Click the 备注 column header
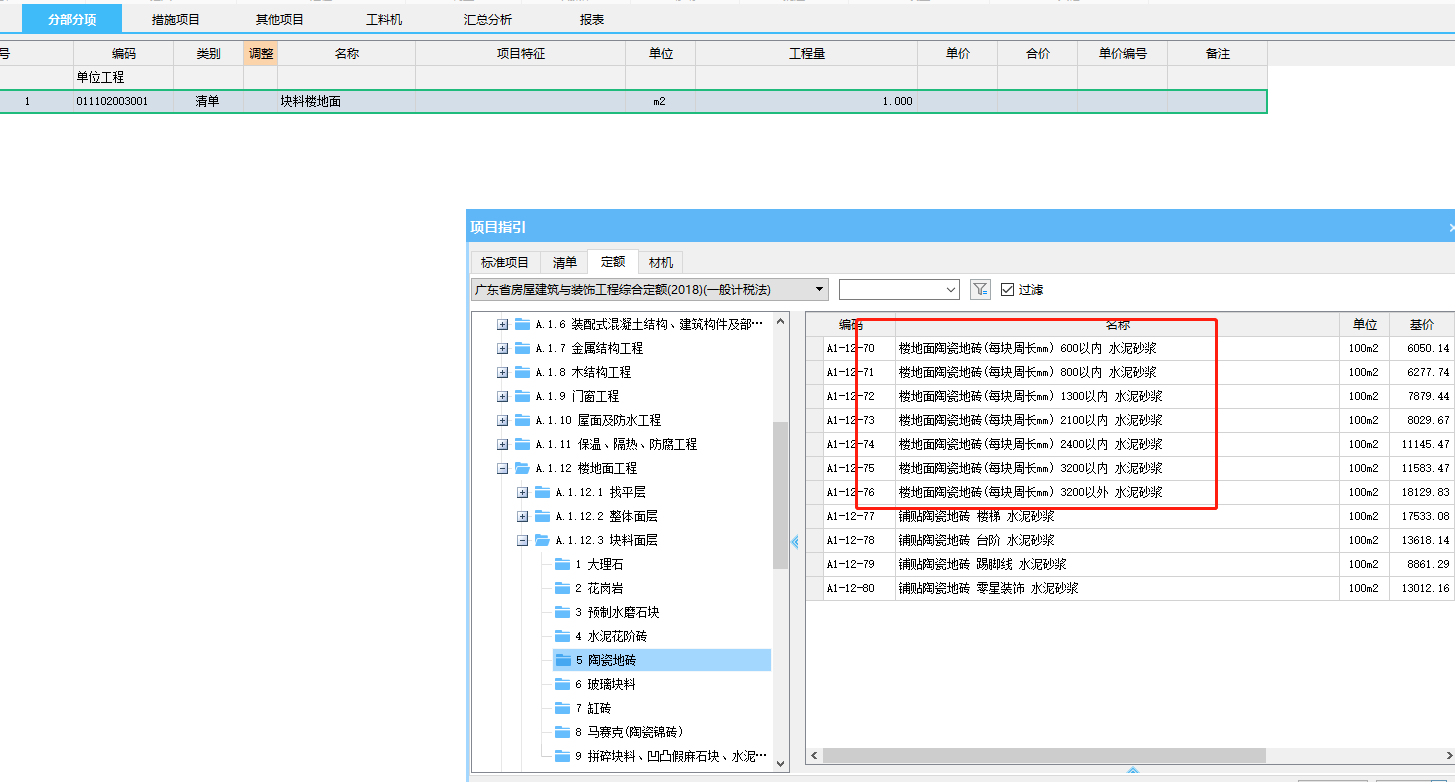 tap(1218, 54)
